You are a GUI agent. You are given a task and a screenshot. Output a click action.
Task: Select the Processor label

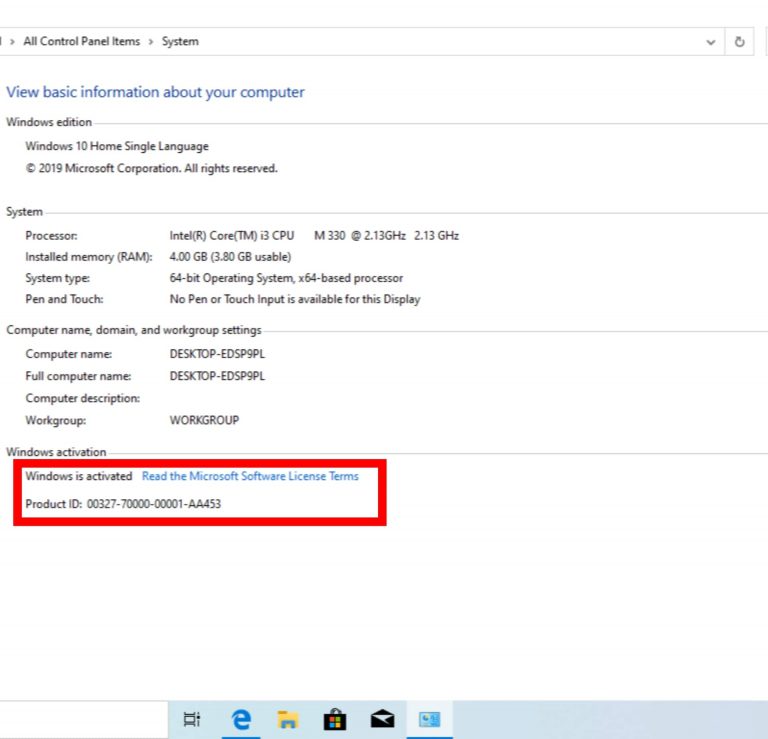coord(51,236)
